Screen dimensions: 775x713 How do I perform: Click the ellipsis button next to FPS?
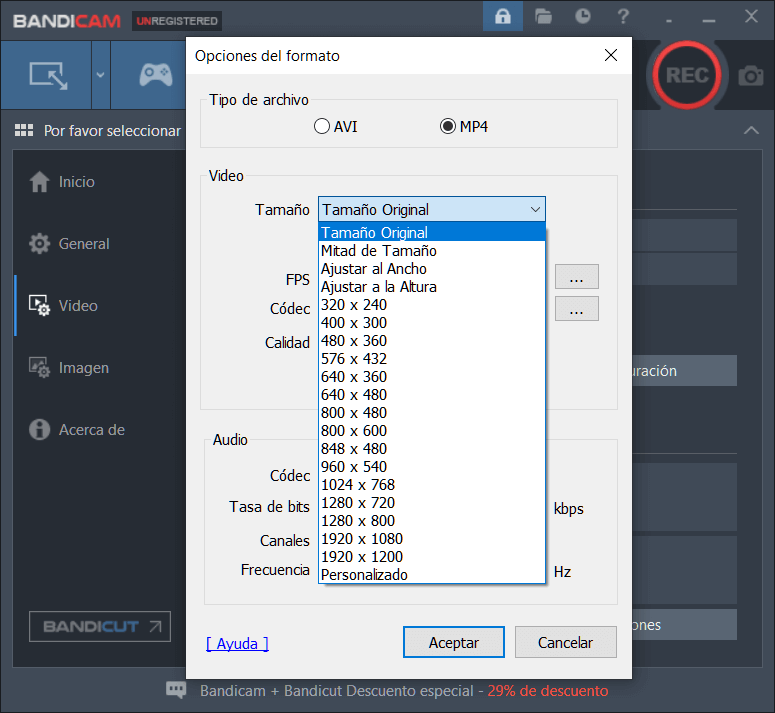pyautogui.click(x=577, y=277)
